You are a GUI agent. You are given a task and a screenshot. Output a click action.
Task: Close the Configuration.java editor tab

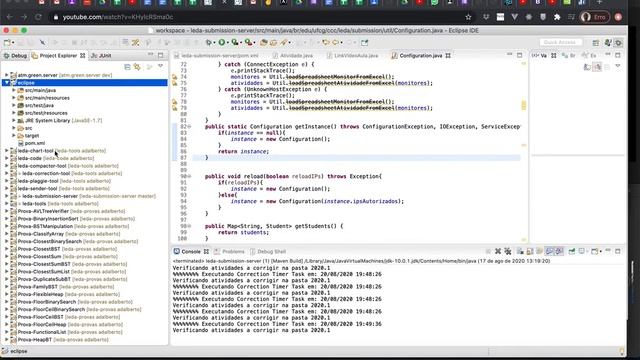[x=448, y=56]
